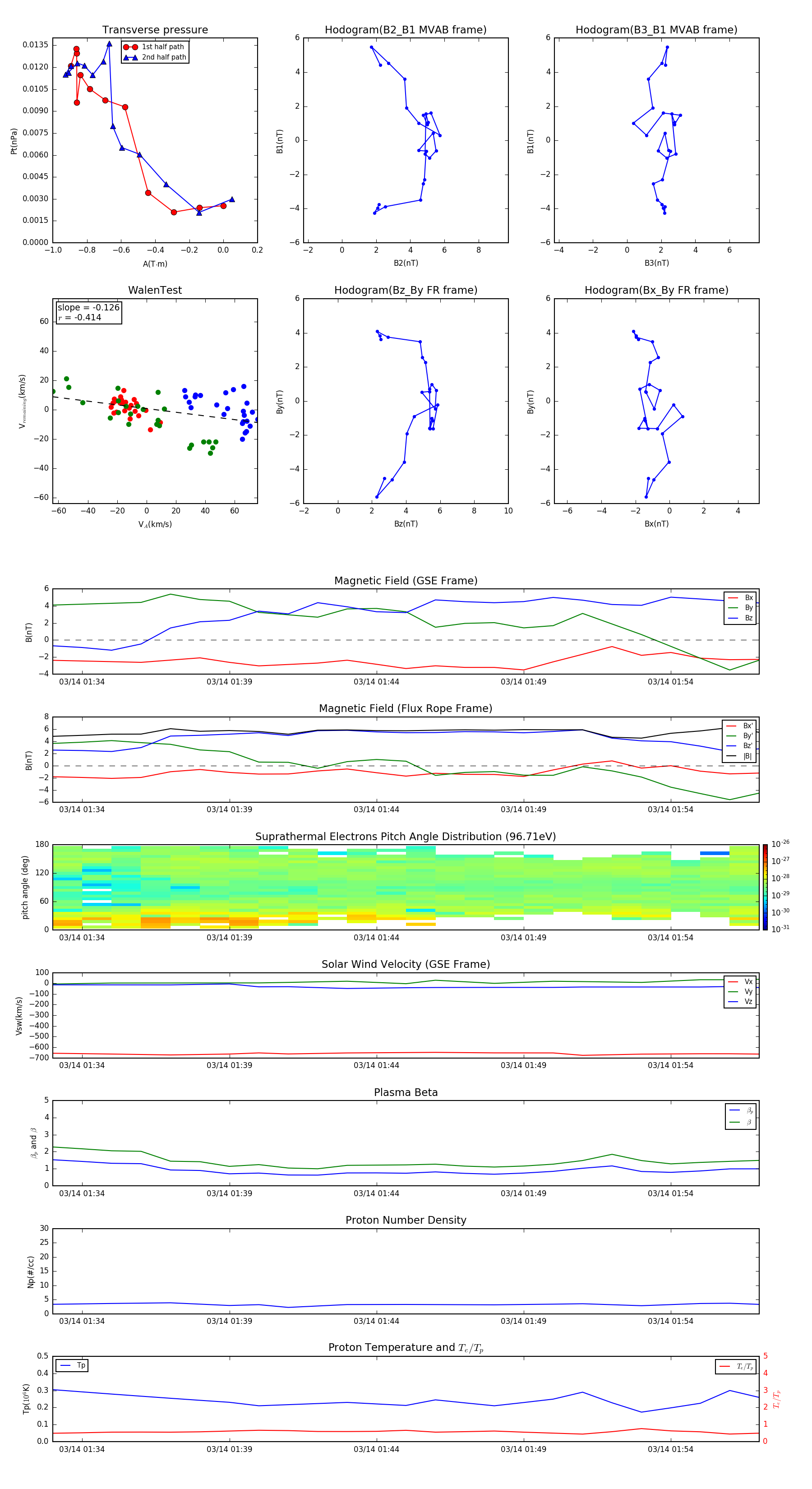Click the "Pt(nPa)" y-axis label
The width and height of the screenshot is (812, 1489).
[14, 140]
